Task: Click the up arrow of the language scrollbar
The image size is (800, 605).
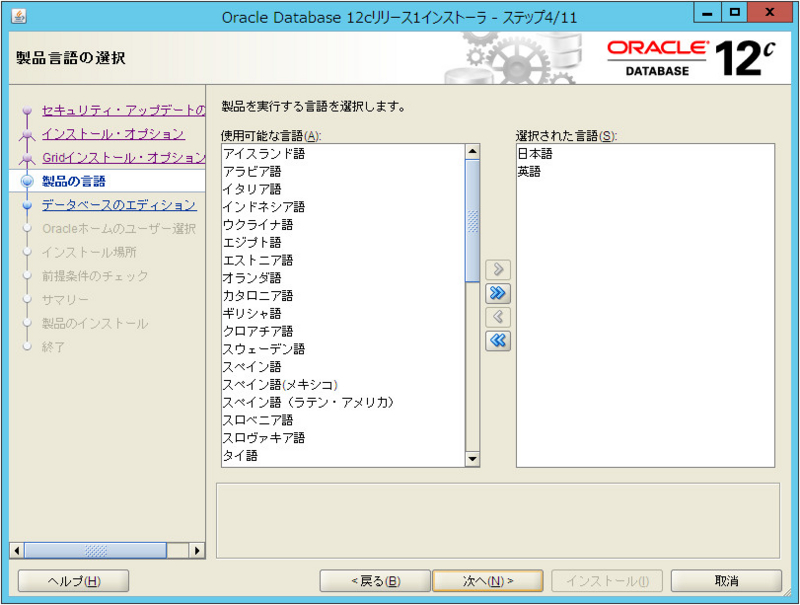Action: tap(470, 152)
